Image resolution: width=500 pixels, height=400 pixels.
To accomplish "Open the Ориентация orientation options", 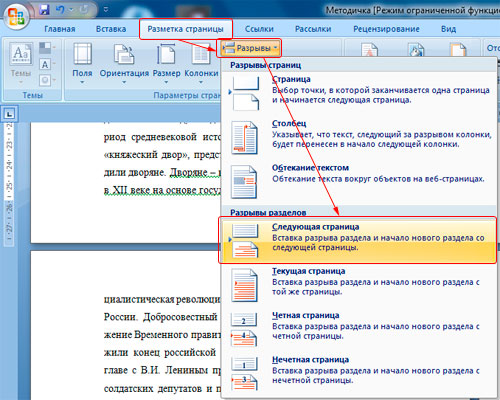I will 124,63.
